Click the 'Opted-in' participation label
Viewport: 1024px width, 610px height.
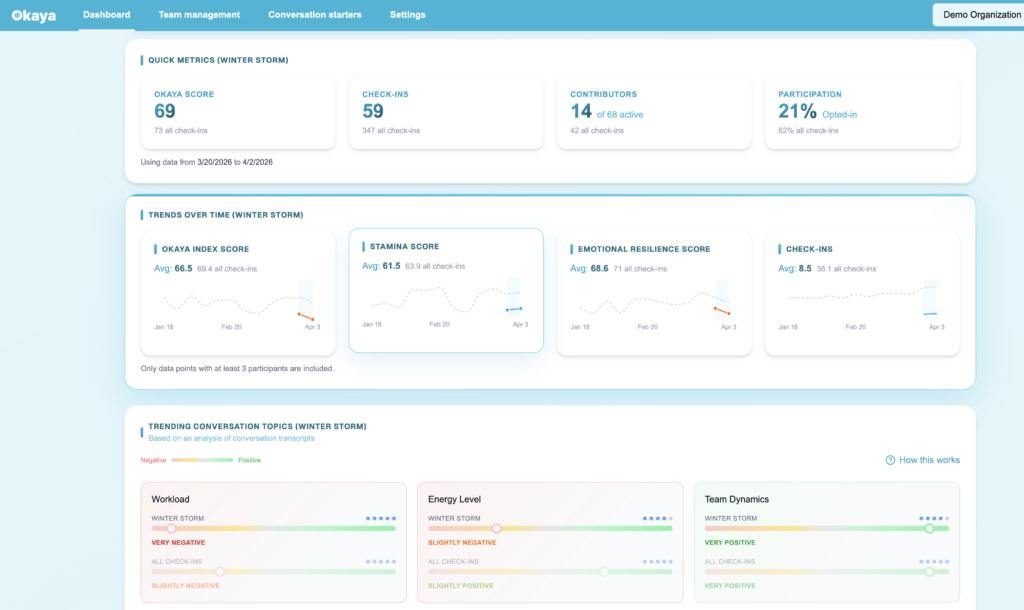click(839, 114)
